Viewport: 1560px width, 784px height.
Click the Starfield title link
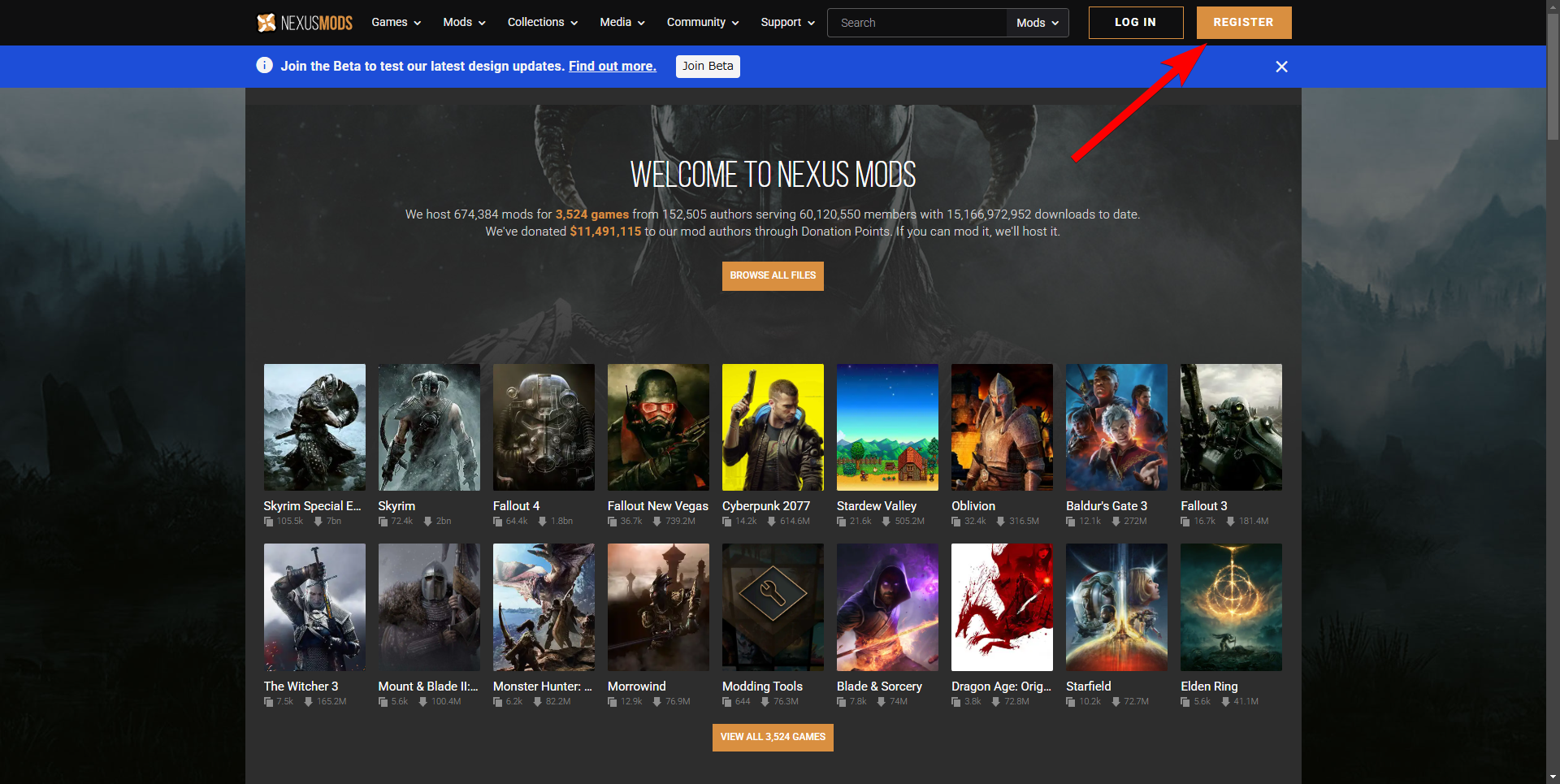[1089, 687]
